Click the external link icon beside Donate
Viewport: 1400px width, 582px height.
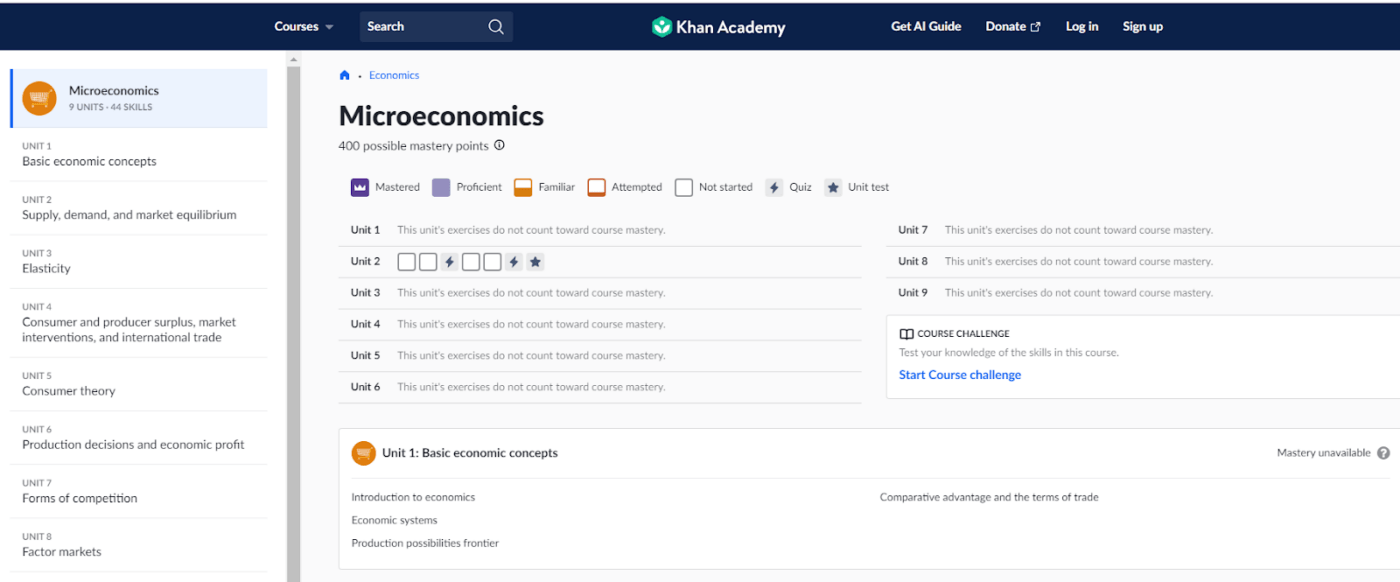pos(1036,26)
